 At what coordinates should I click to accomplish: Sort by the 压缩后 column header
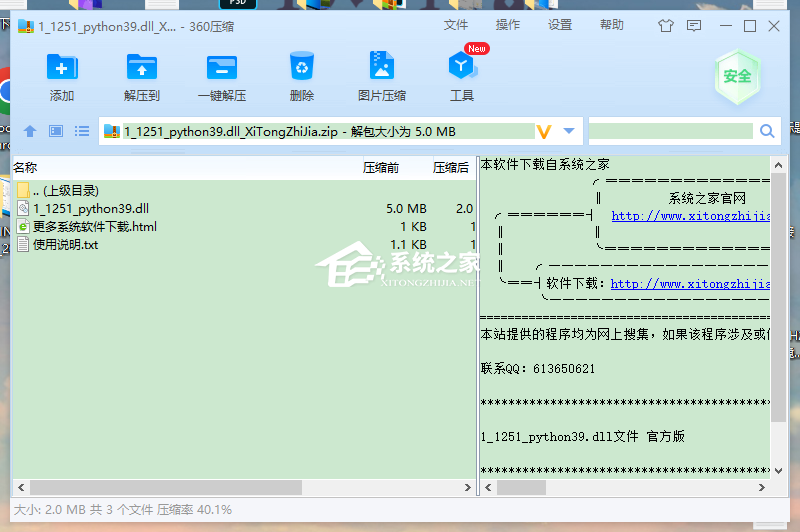click(451, 168)
